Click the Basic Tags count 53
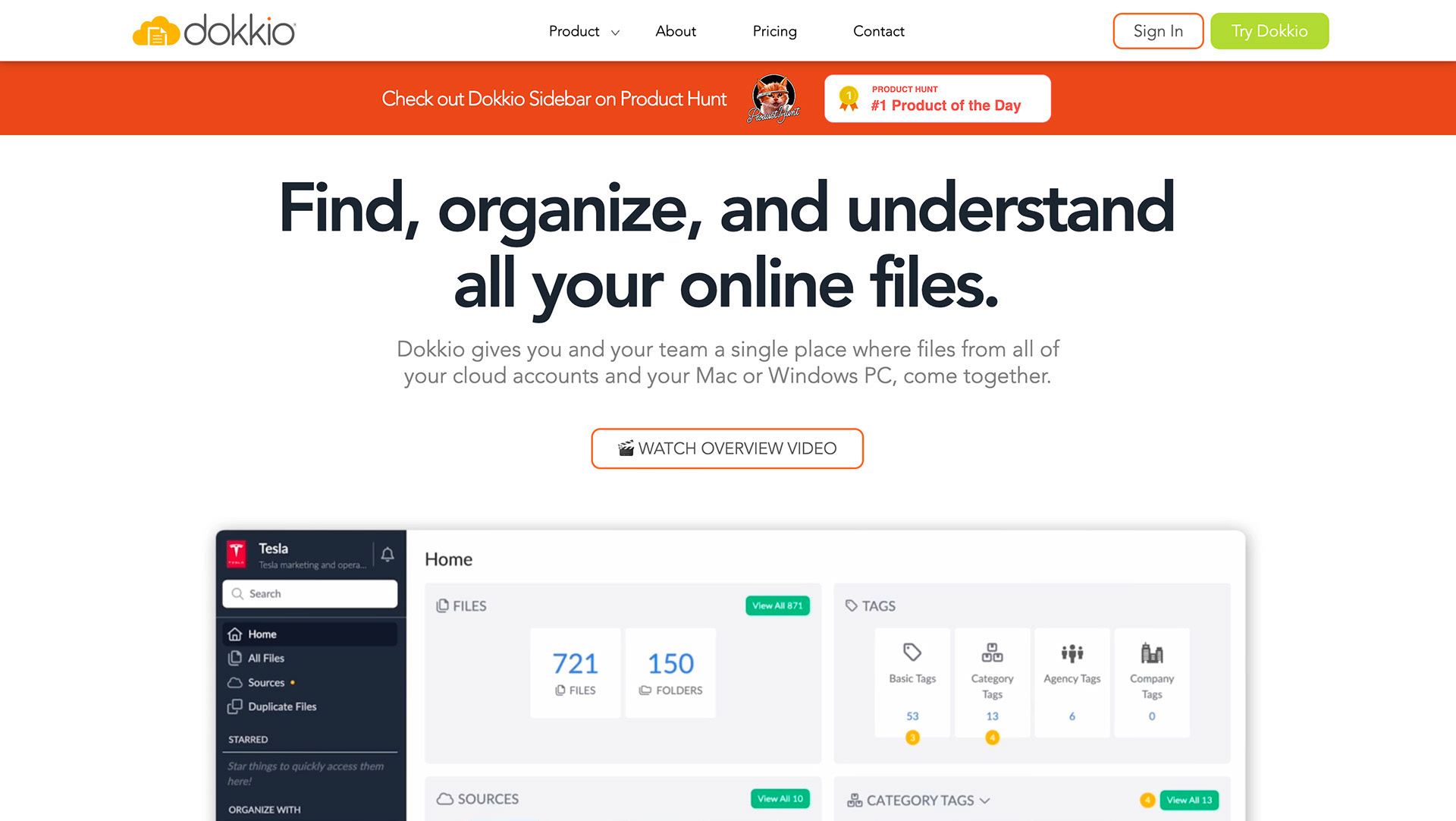The width and height of the screenshot is (1456, 821). pos(912,716)
